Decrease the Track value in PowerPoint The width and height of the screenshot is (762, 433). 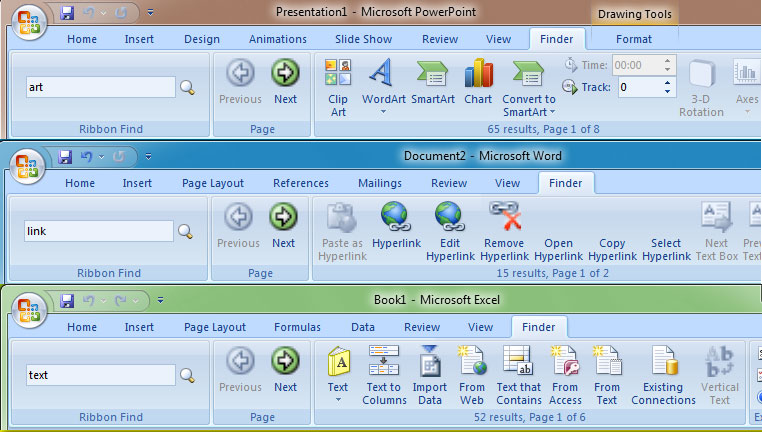coord(667,91)
